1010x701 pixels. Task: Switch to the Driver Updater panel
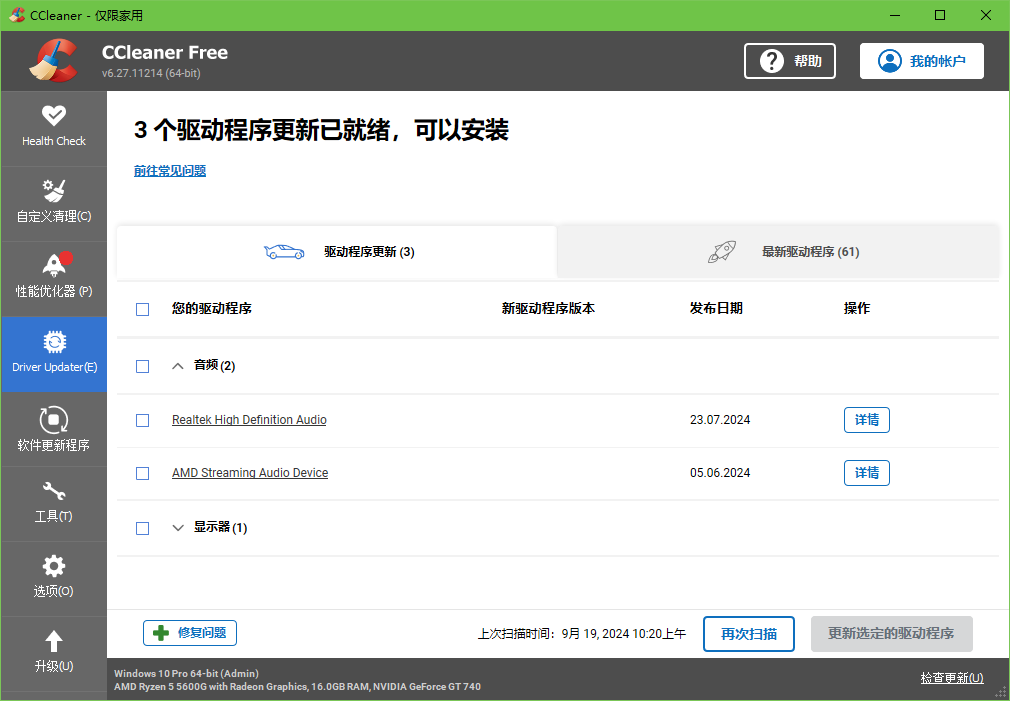click(x=54, y=353)
